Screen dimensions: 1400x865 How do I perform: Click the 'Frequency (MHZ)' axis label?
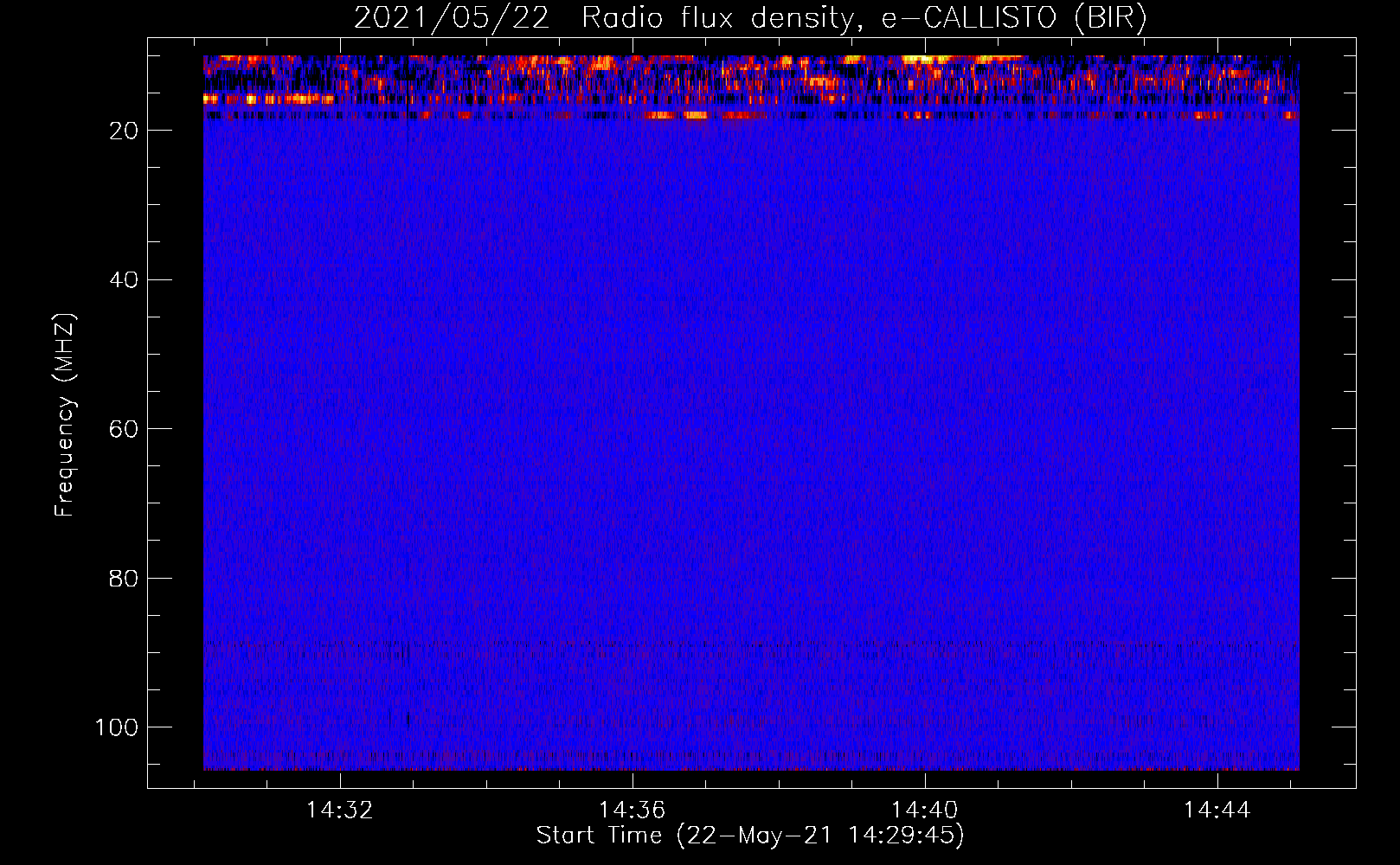click(65, 414)
